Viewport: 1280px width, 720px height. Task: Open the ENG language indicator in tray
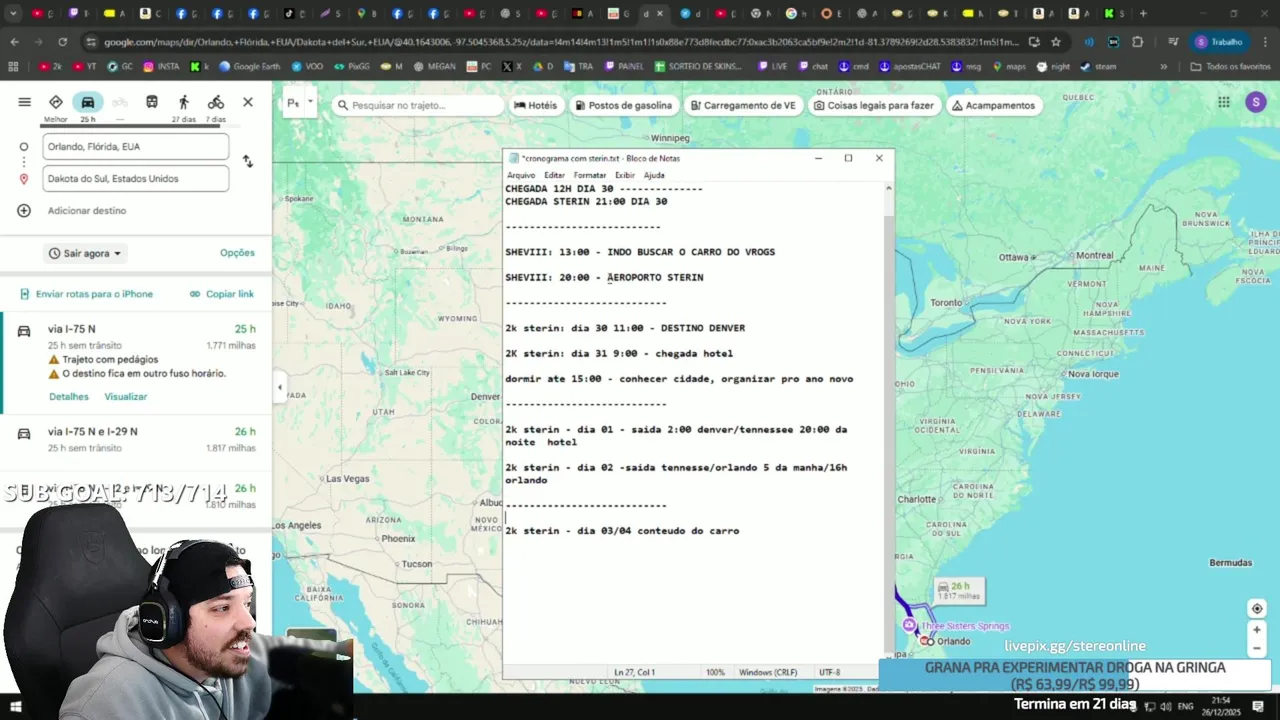coord(1188,707)
